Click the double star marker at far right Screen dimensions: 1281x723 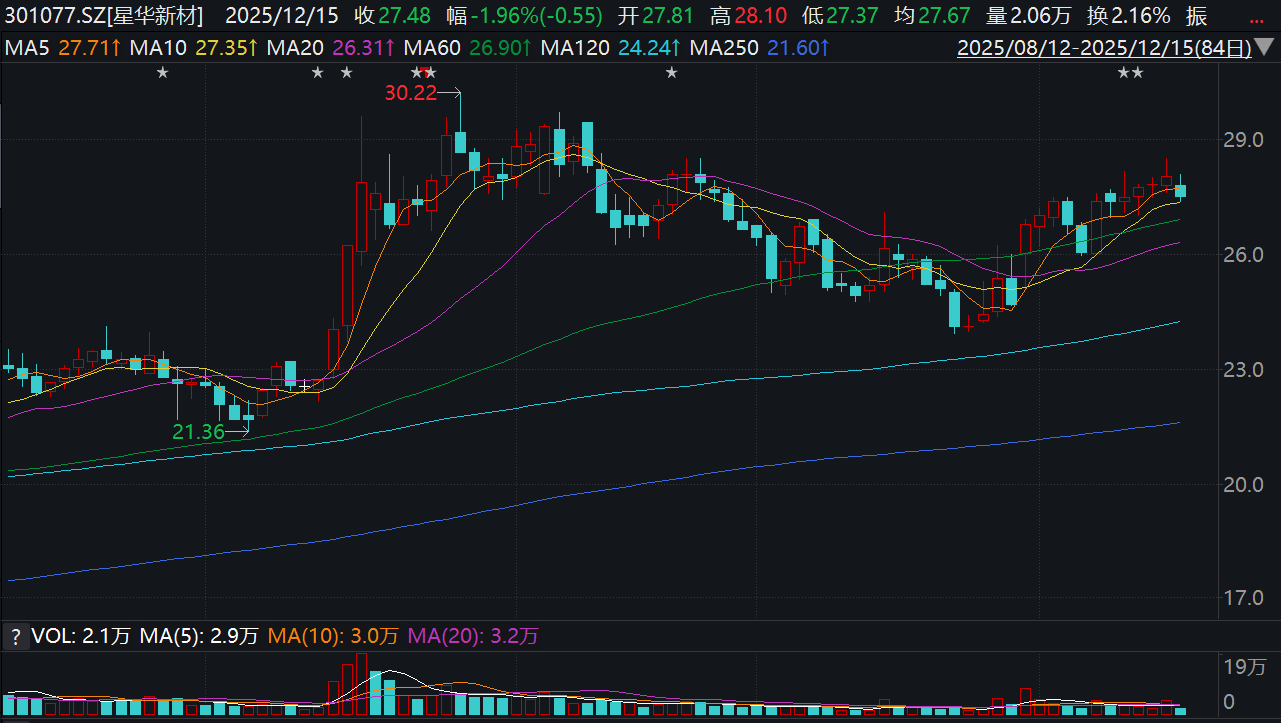[1129, 72]
